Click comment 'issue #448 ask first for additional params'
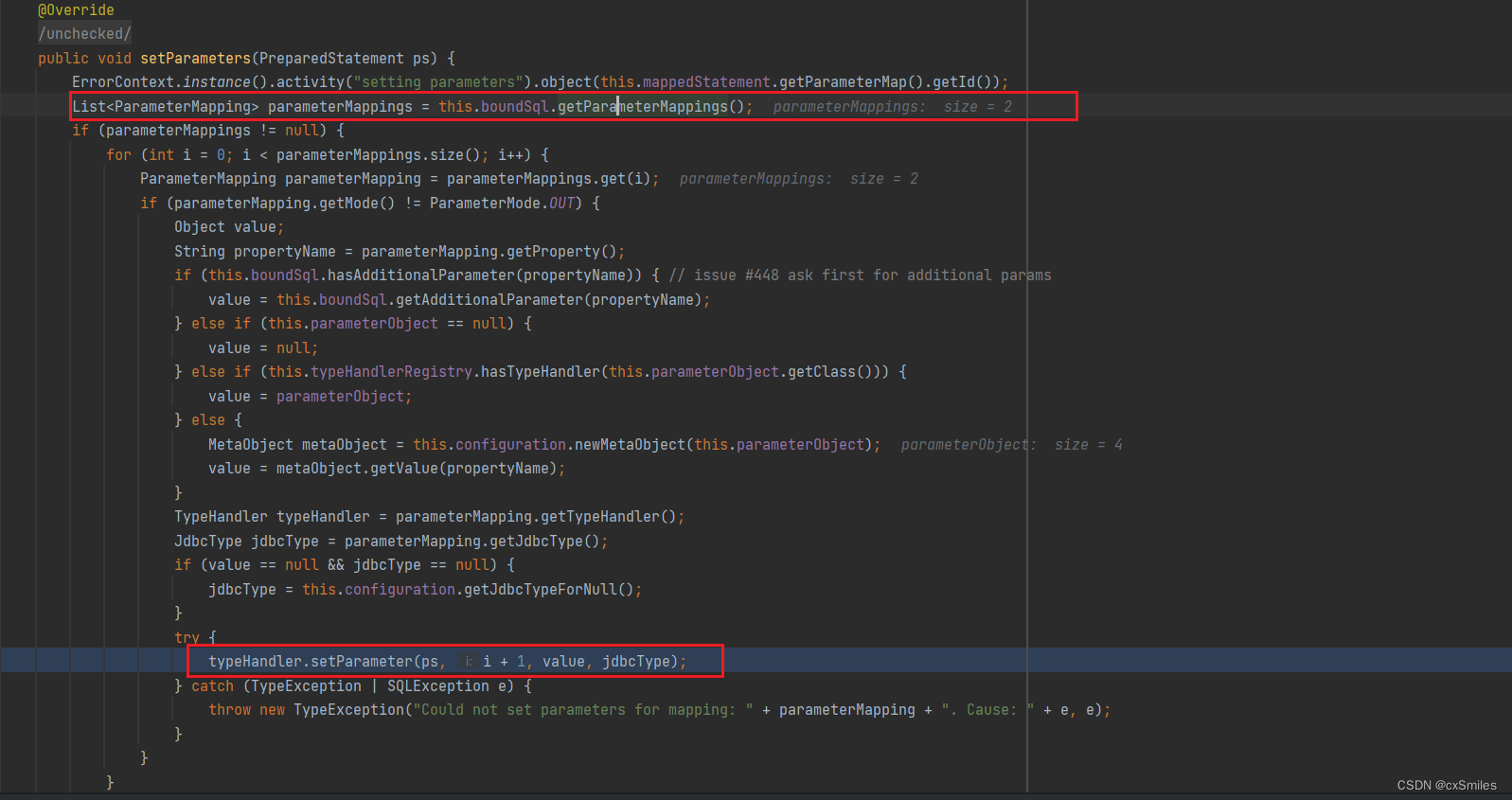This screenshot has width=1512, height=800. click(860, 275)
